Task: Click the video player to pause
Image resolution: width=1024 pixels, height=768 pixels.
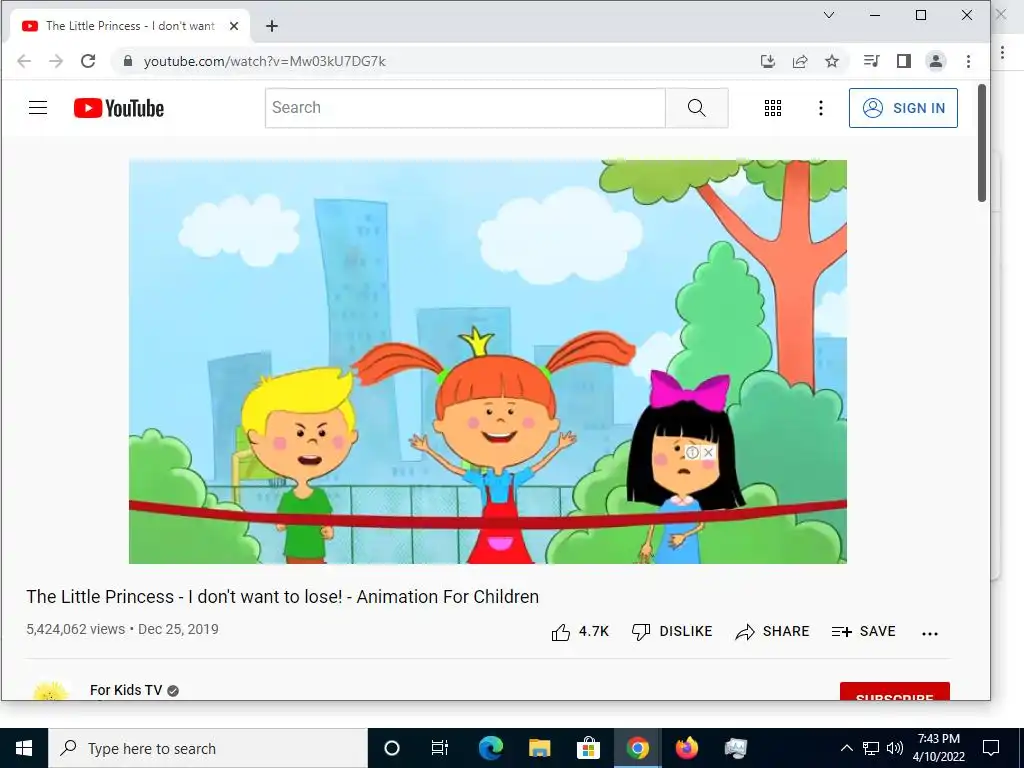Action: [488, 362]
